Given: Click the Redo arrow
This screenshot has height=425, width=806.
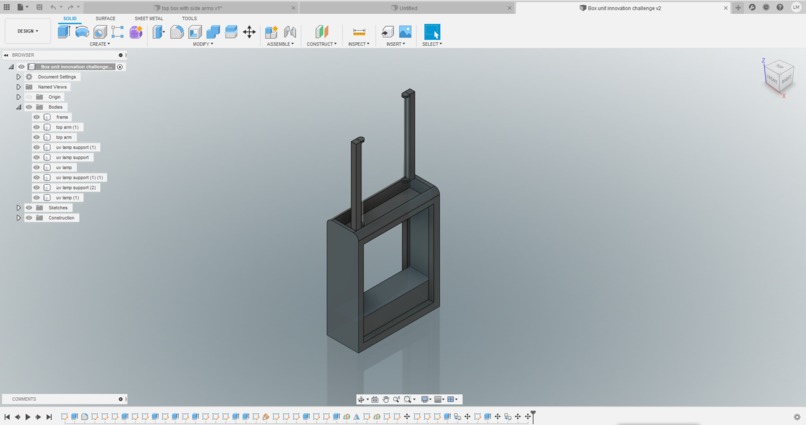Looking at the screenshot, I should (70, 7).
